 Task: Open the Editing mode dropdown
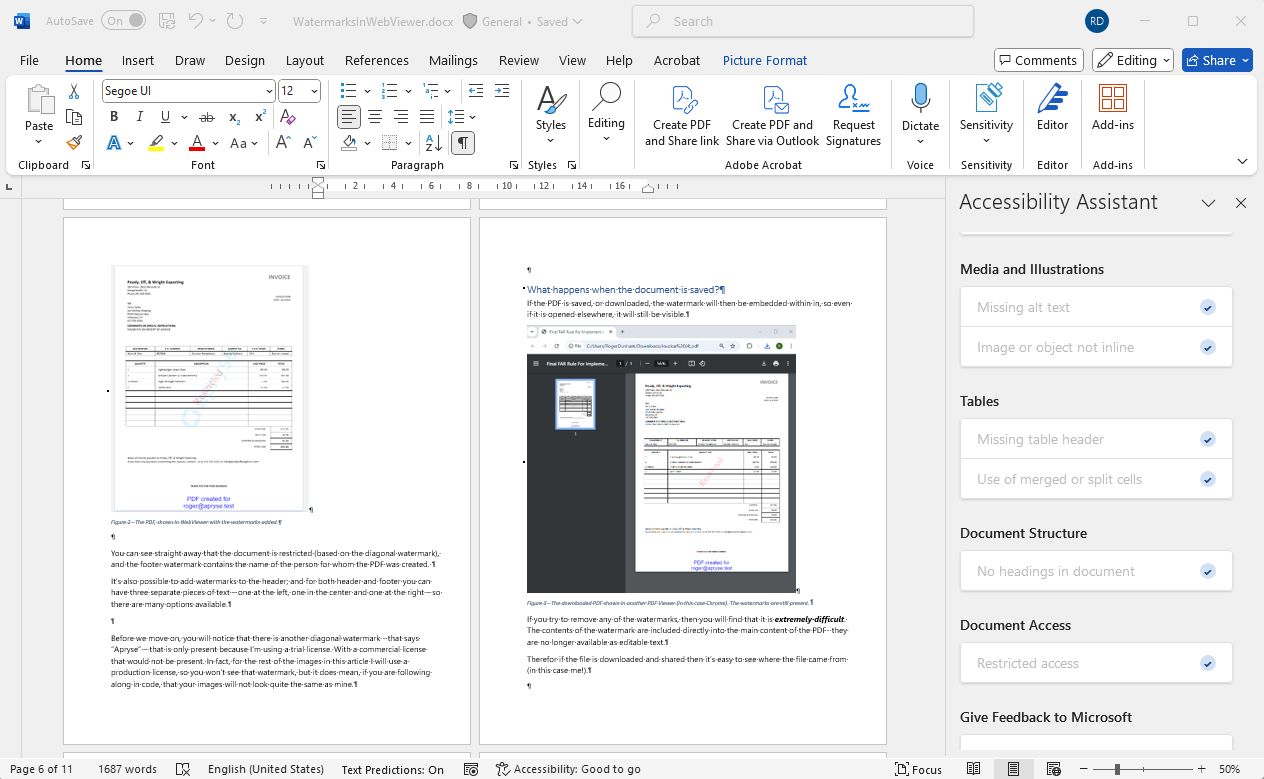click(1133, 60)
